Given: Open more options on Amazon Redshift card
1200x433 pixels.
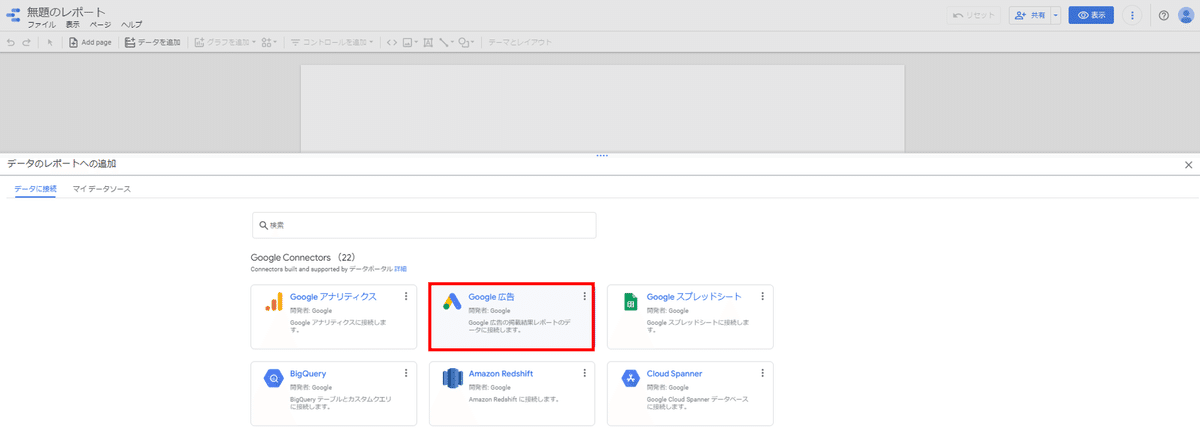Looking at the screenshot, I should [584, 373].
